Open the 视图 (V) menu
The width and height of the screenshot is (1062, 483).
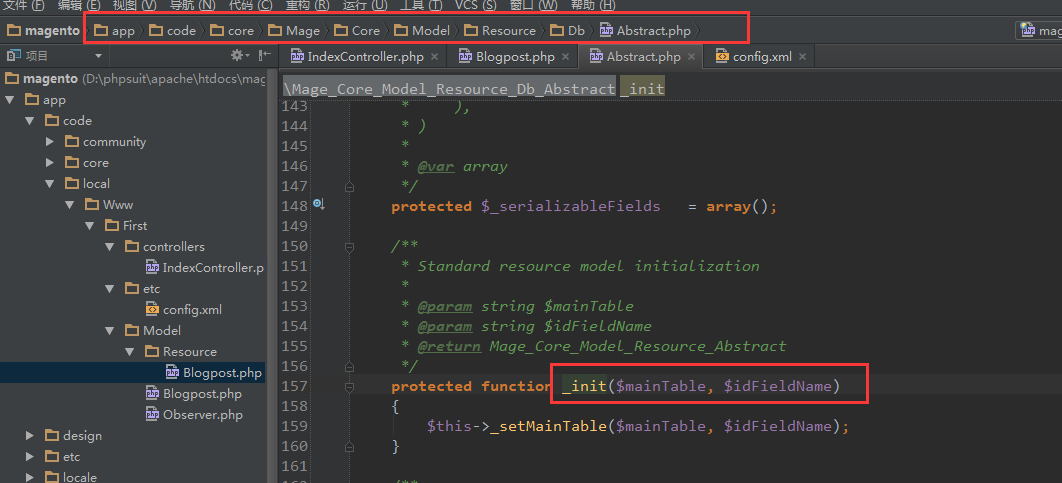pyautogui.click(x=134, y=5)
